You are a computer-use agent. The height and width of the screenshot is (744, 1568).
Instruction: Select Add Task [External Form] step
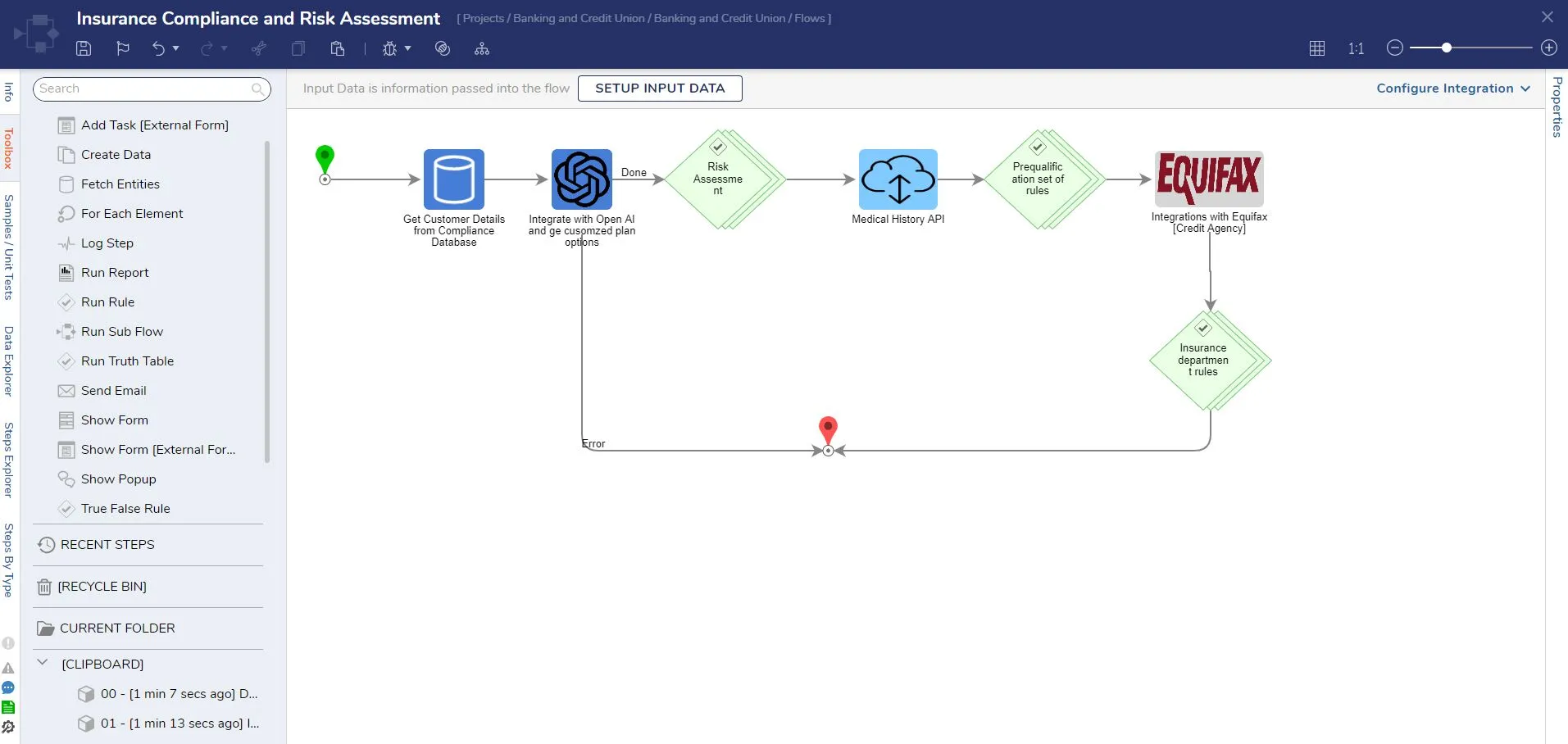coord(143,125)
